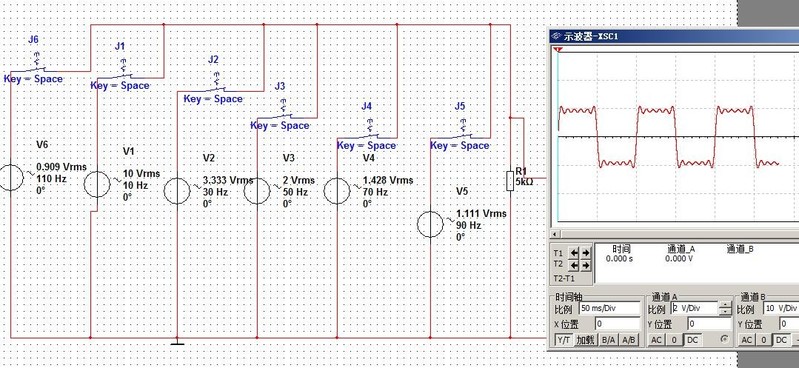Image resolution: width=799 pixels, height=368 pixels.
Task: Increase Channel A scale with up stepper
Action: (725, 305)
